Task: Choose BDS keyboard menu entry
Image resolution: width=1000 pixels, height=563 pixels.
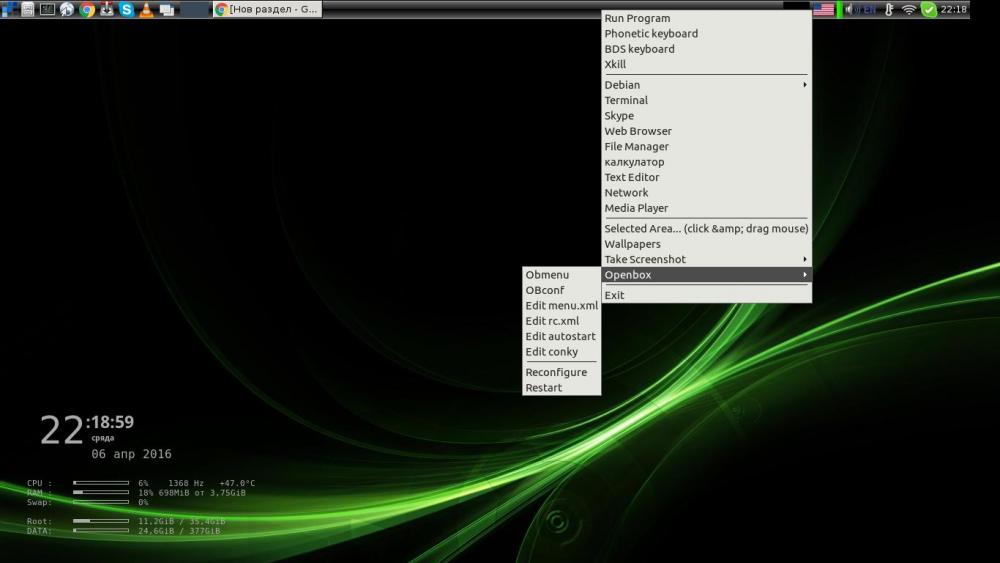Action: (707, 49)
